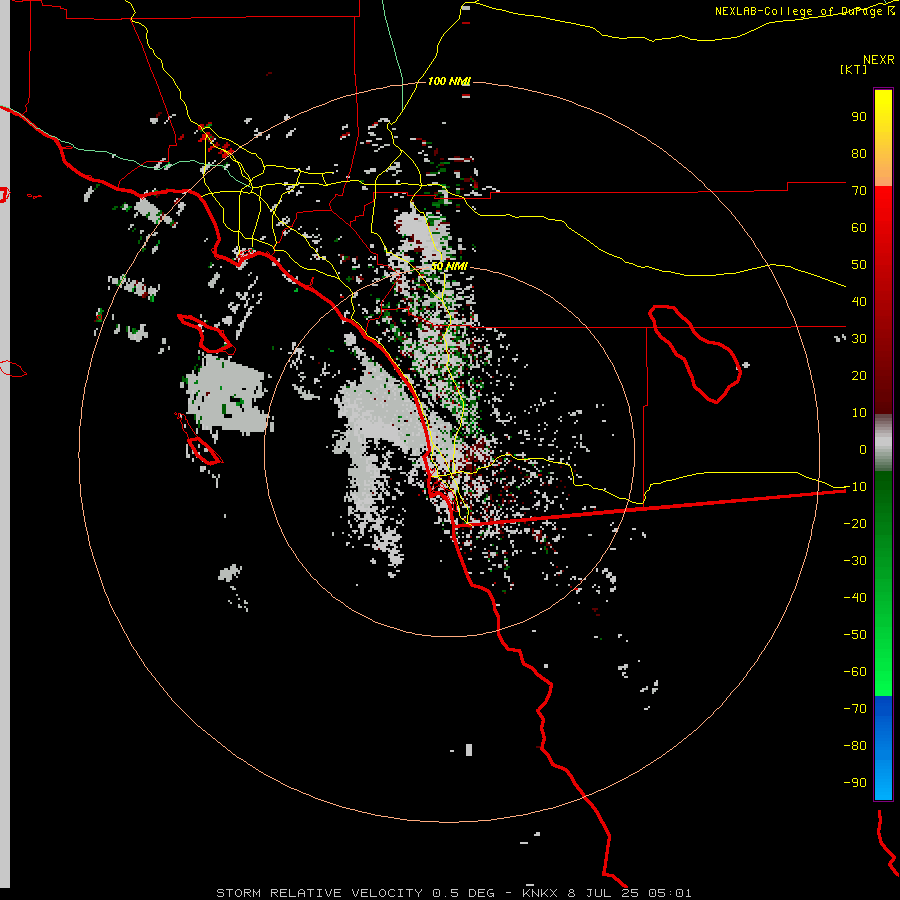
Task: Click the -90 value on the velocity scale
Action: [x=855, y=783]
